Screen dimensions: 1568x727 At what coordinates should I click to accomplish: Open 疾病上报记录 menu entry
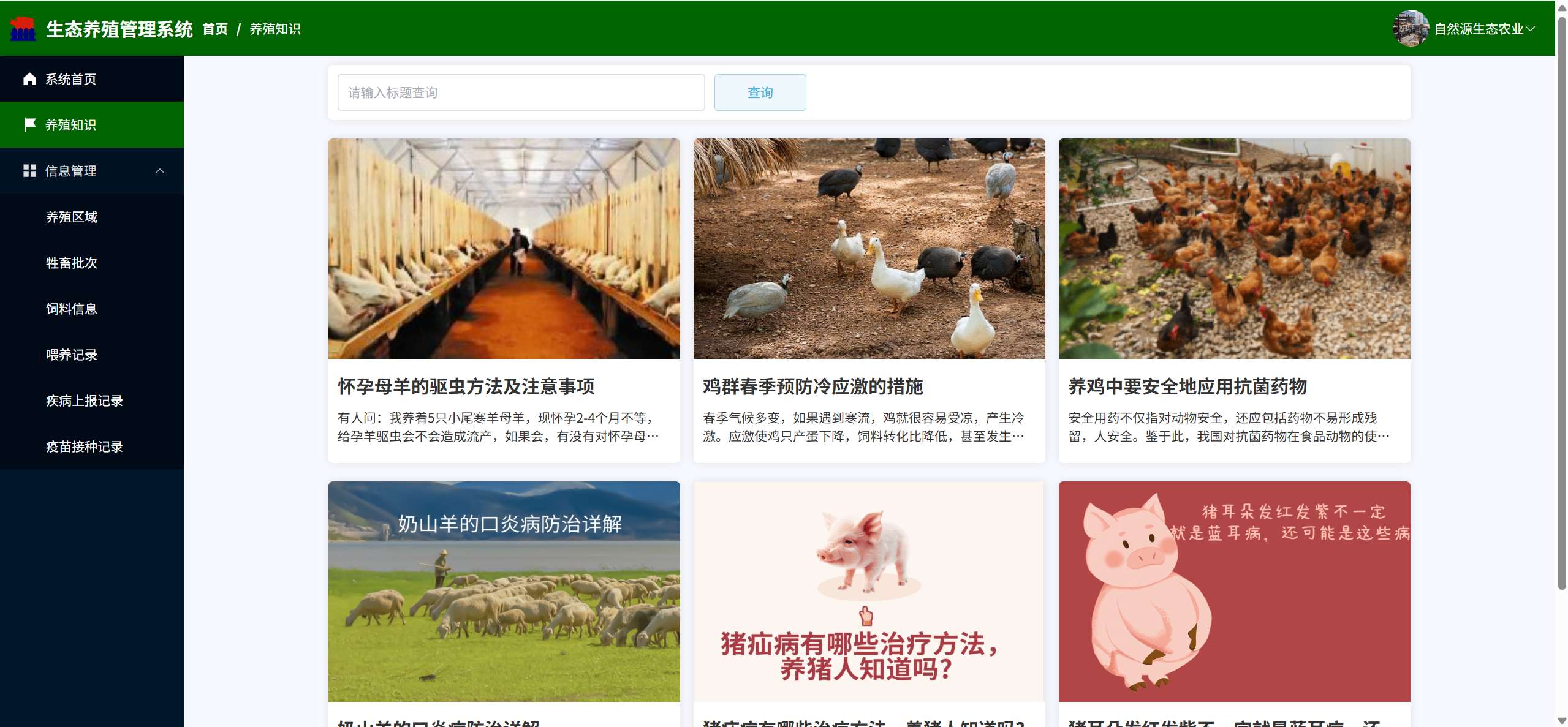pyautogui.click(x=85, y=401)
